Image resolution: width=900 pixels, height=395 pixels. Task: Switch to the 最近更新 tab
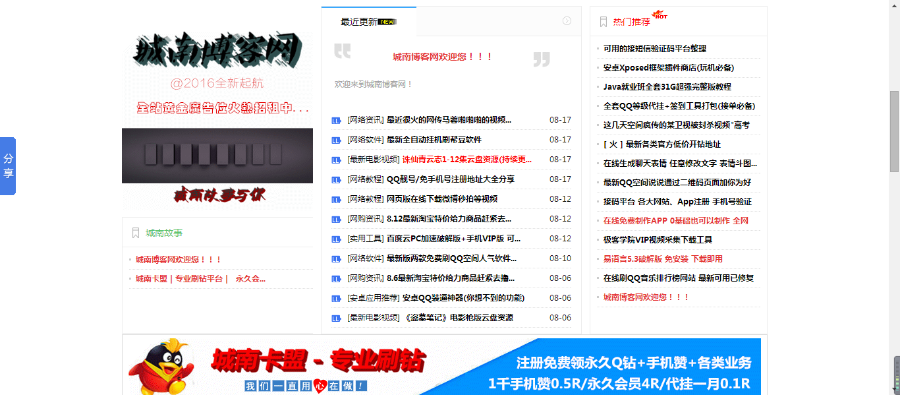[369, 22]
